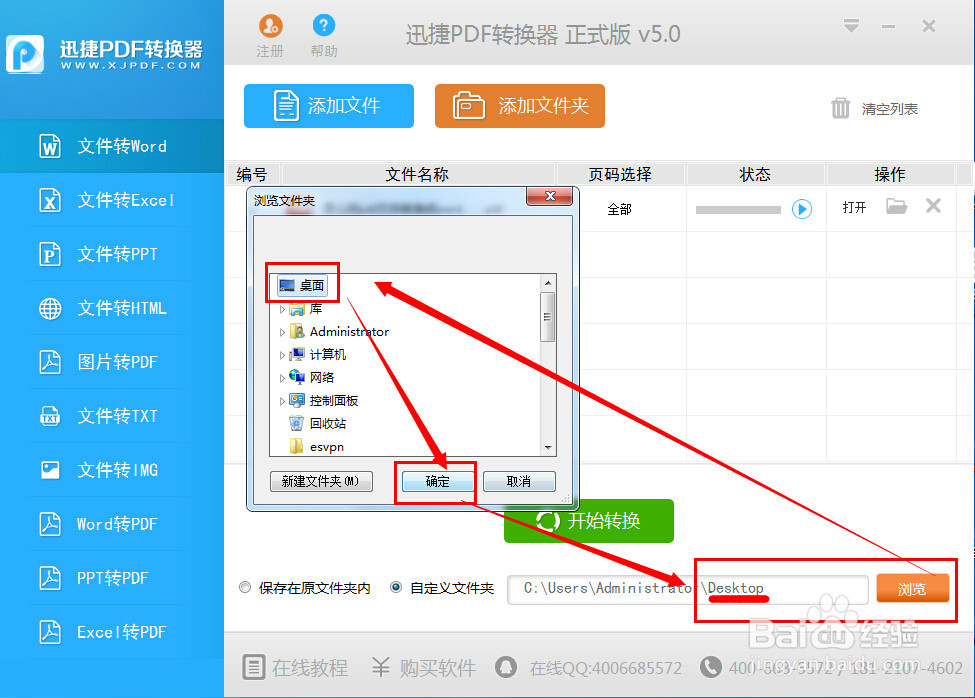Click the 迅捷PDF转换器 logo icon
This screenshot has height=698, width=975.
click(25, 54)
